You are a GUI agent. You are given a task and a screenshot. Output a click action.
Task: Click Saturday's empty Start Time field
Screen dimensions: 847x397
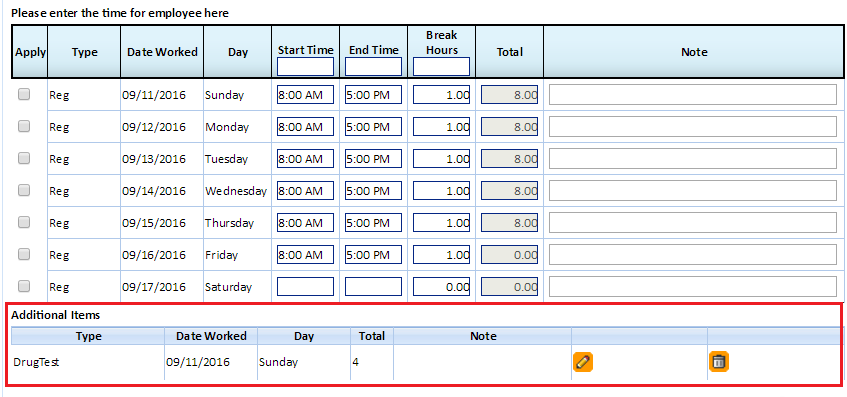[x=305, y=286]
